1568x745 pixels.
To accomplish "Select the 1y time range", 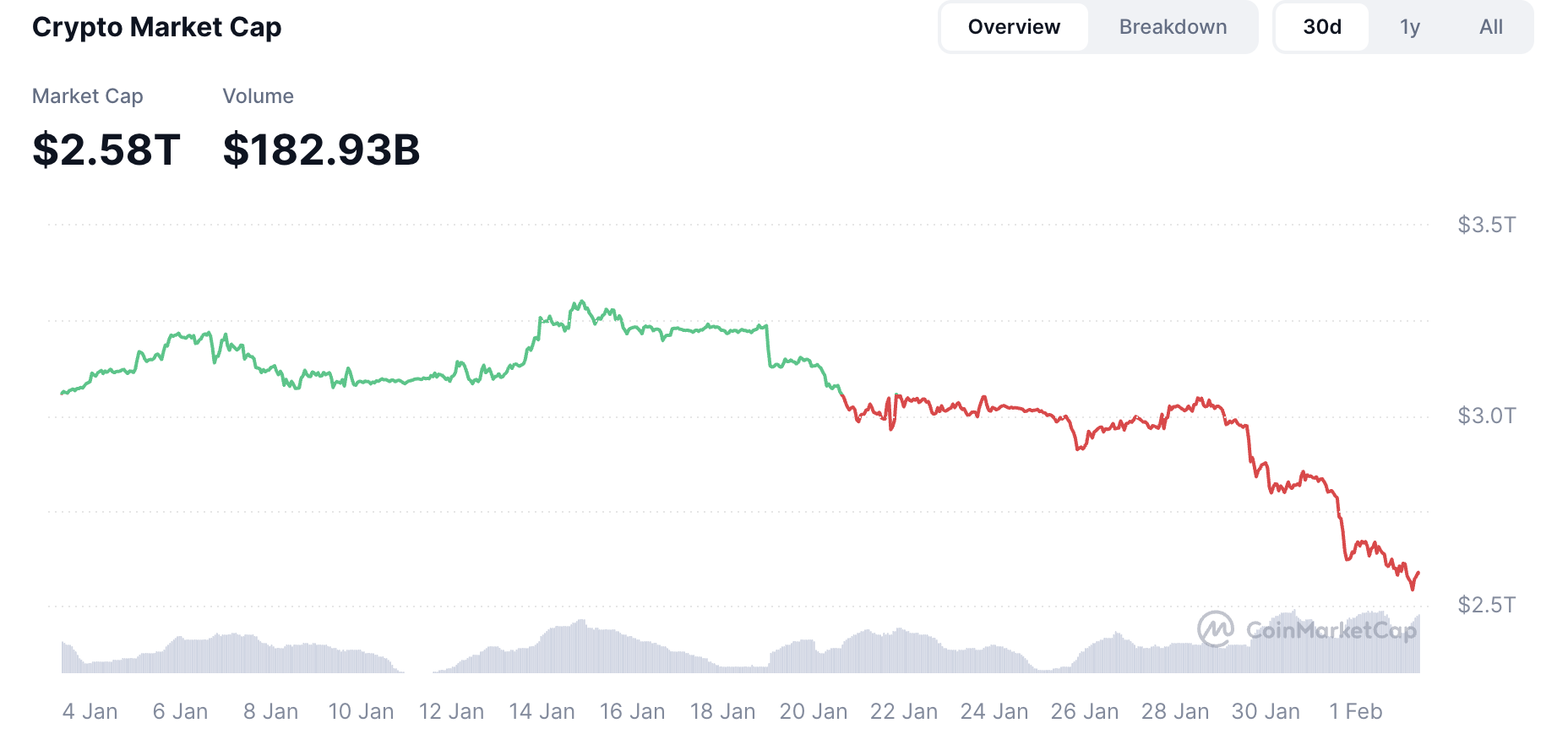I will point(1409,26).
